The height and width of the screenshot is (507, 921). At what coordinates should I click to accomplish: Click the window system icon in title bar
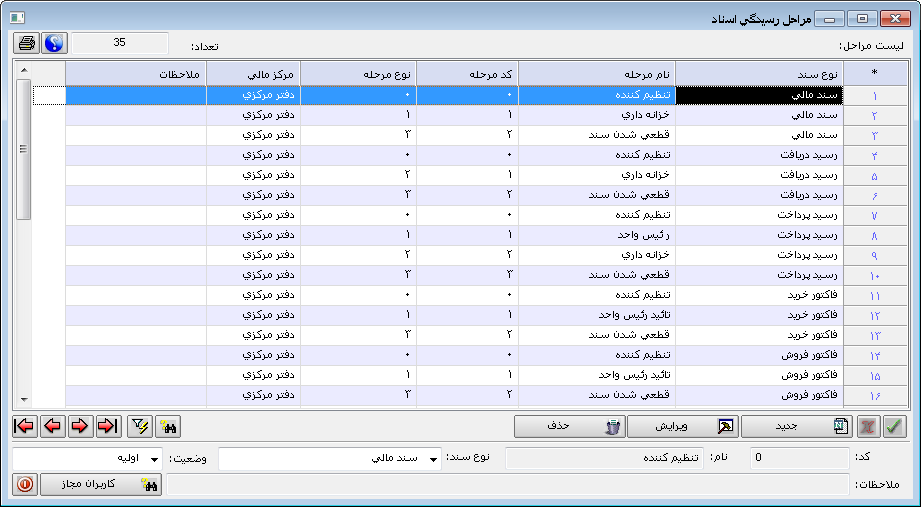[17, 18]
